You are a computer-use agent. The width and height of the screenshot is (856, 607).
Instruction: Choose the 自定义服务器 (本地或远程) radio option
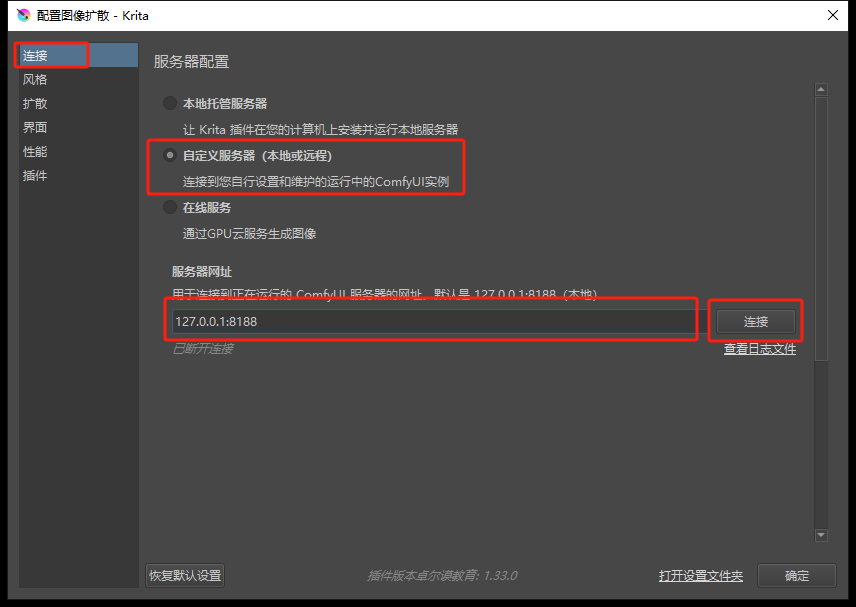pos(170,156)
